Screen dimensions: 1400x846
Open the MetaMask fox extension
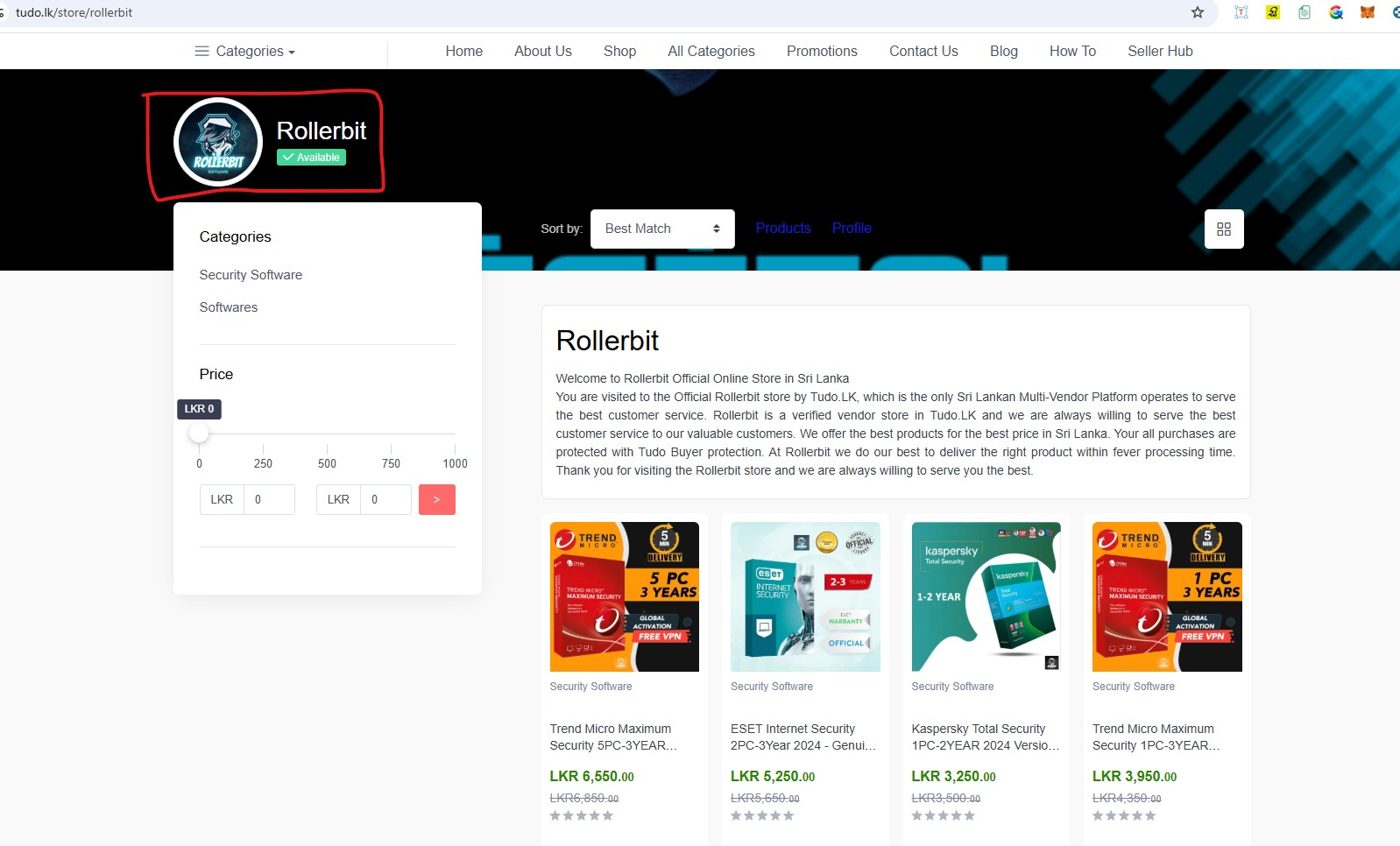(x=1368, y=12)
